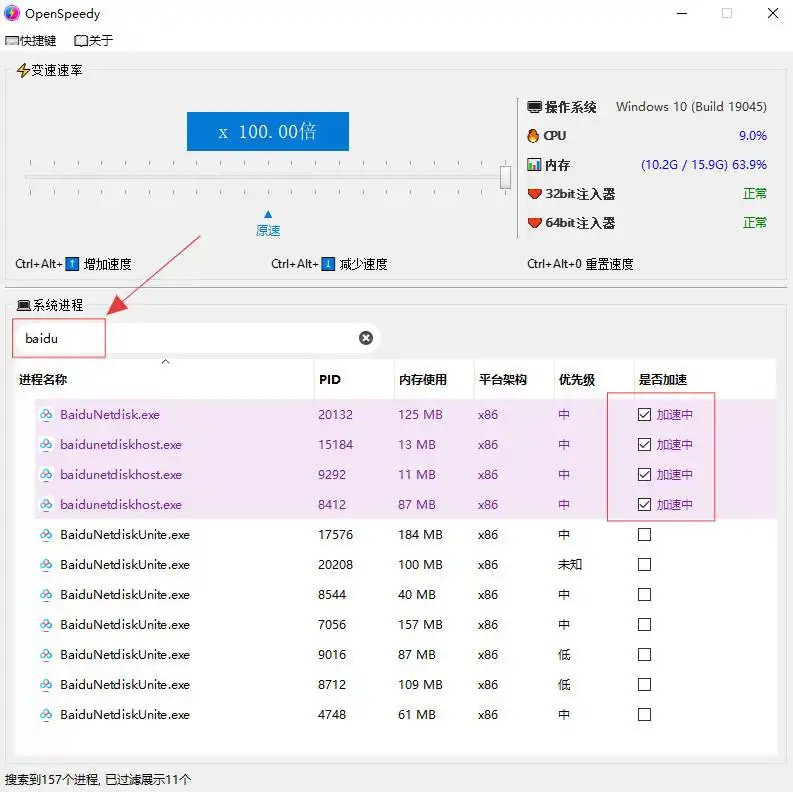Uncheck acceleration for baidunetdiskhost.exe PID 9292
The image size is (793, 792).
point(644,474)
